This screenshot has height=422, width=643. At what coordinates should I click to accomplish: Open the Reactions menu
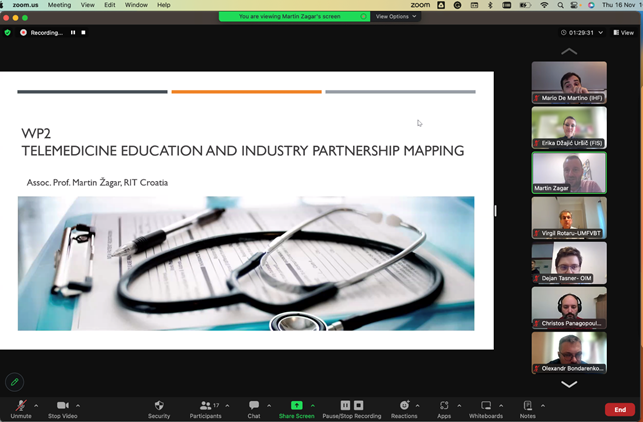coord(404,406)
